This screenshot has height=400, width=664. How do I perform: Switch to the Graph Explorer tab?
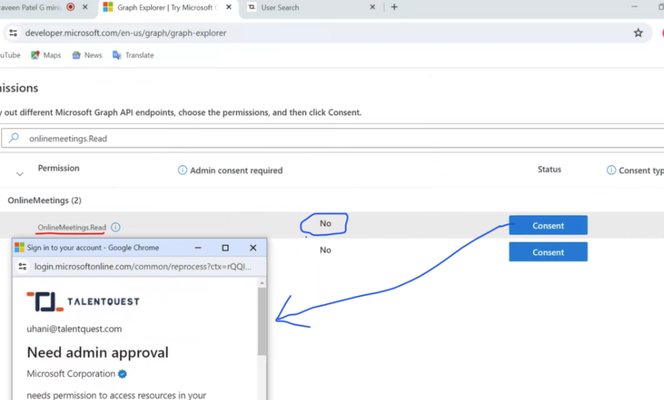click(x=168, y=8)
